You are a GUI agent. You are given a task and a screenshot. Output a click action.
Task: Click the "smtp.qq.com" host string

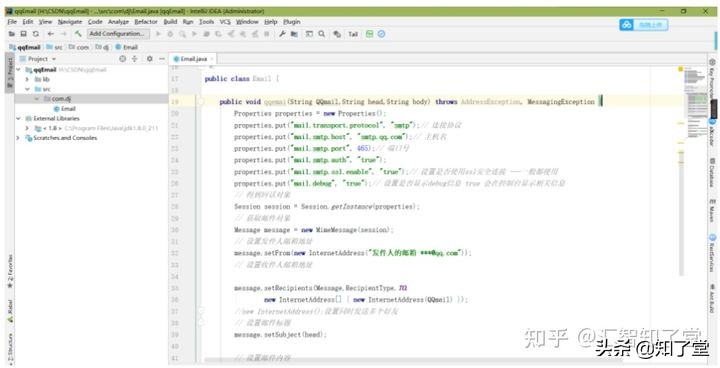[x=382, y=137]
